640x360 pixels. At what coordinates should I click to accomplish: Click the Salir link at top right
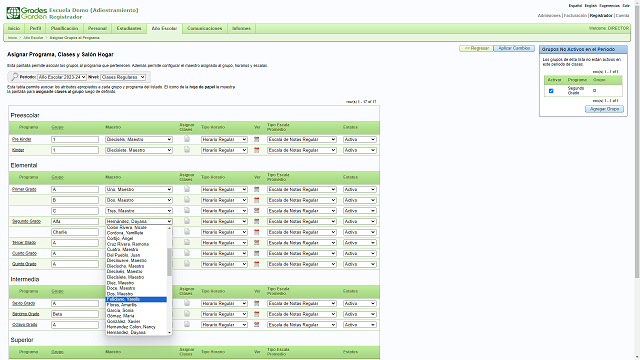point(626,6)
